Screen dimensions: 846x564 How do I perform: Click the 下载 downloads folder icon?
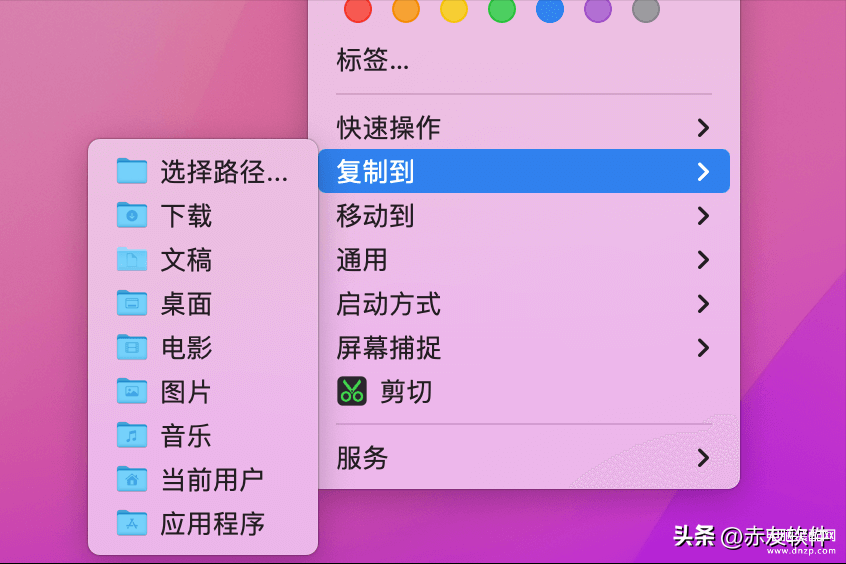[x=132, y=215]
